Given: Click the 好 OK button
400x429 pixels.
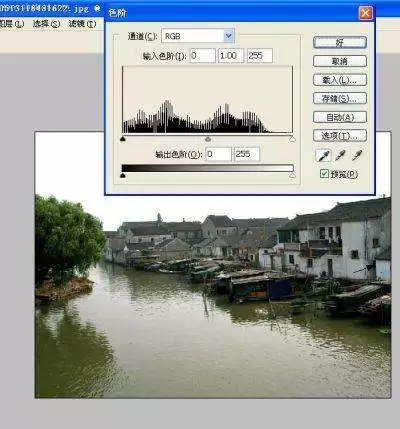Looking at the screenshot, I should point(340,42).
